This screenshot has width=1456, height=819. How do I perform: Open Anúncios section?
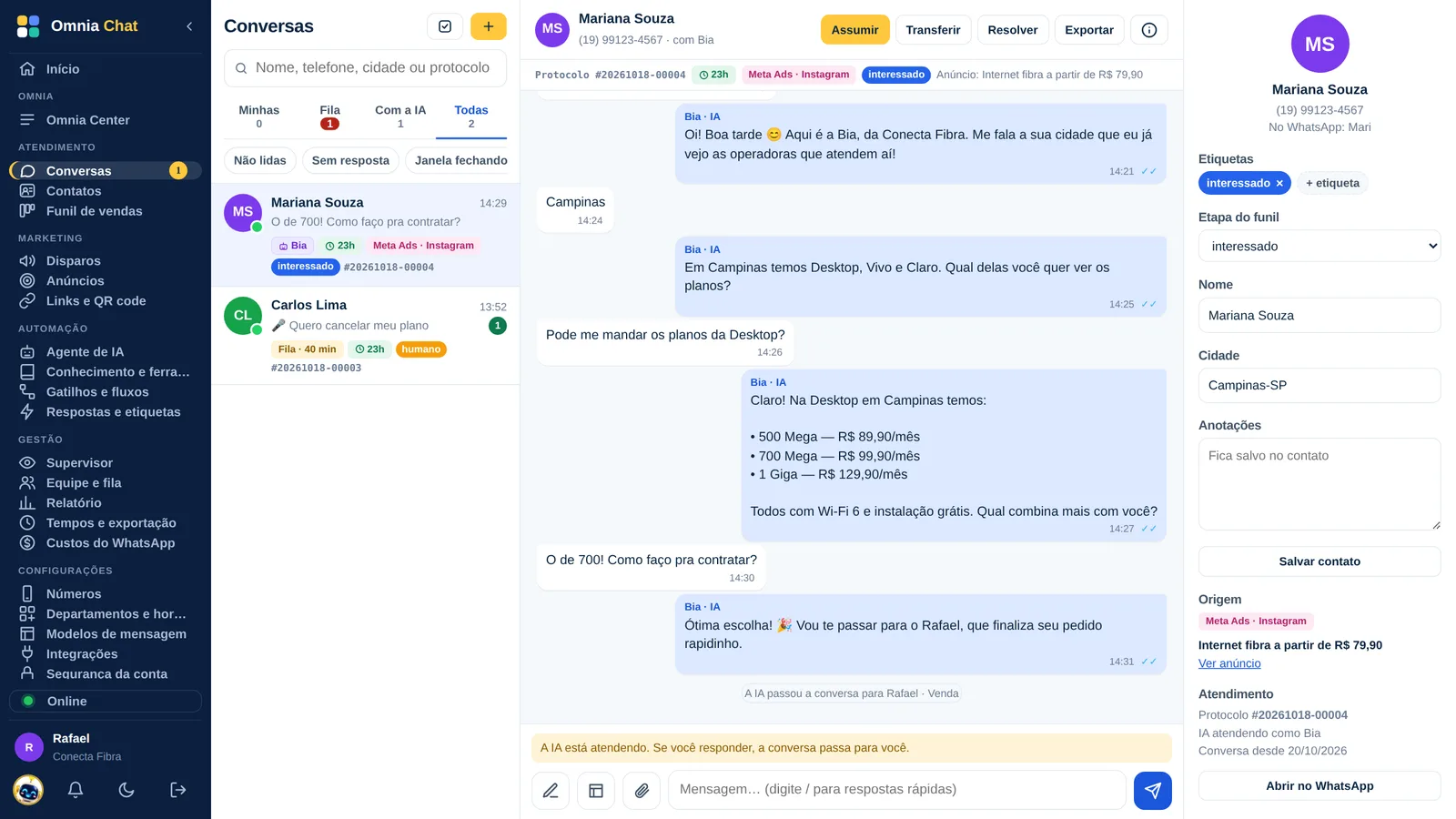point(106,281)
